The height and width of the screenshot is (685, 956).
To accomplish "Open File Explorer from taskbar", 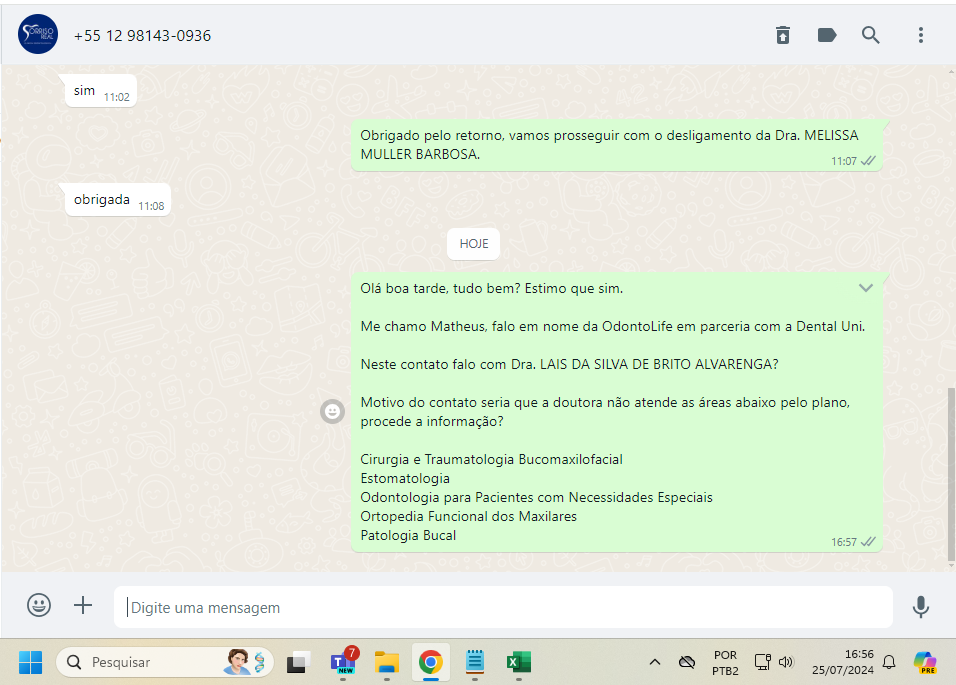I will pyautogui.click(x=387, y=662).
